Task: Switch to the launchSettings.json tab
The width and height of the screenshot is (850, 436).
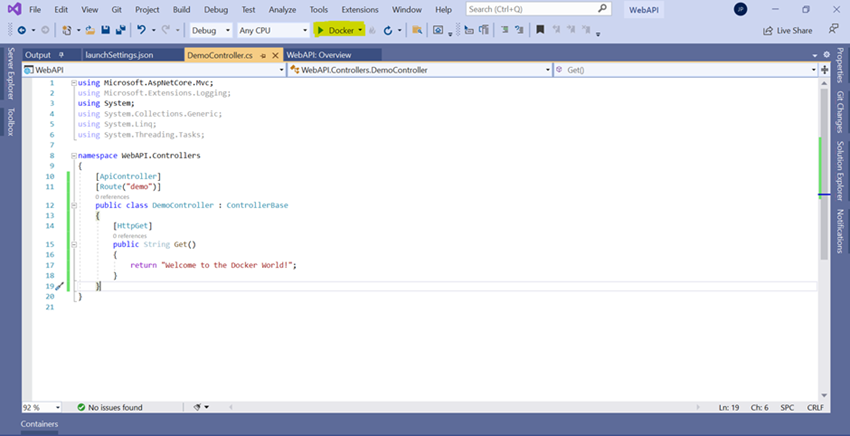Action: click(x=119, y=55)
